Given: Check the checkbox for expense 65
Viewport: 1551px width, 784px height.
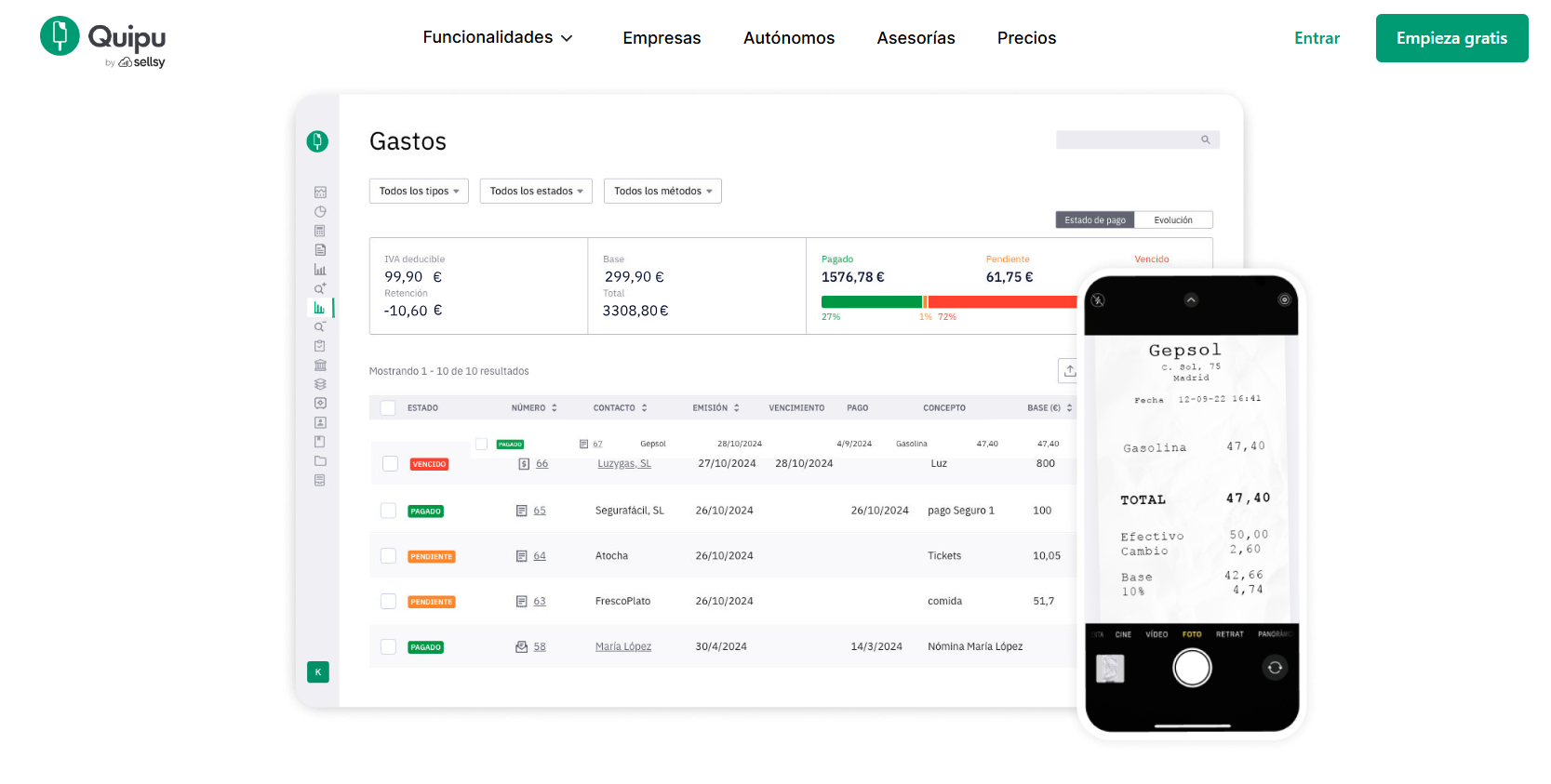Looking at the screenshot, I should click(389, 511).
